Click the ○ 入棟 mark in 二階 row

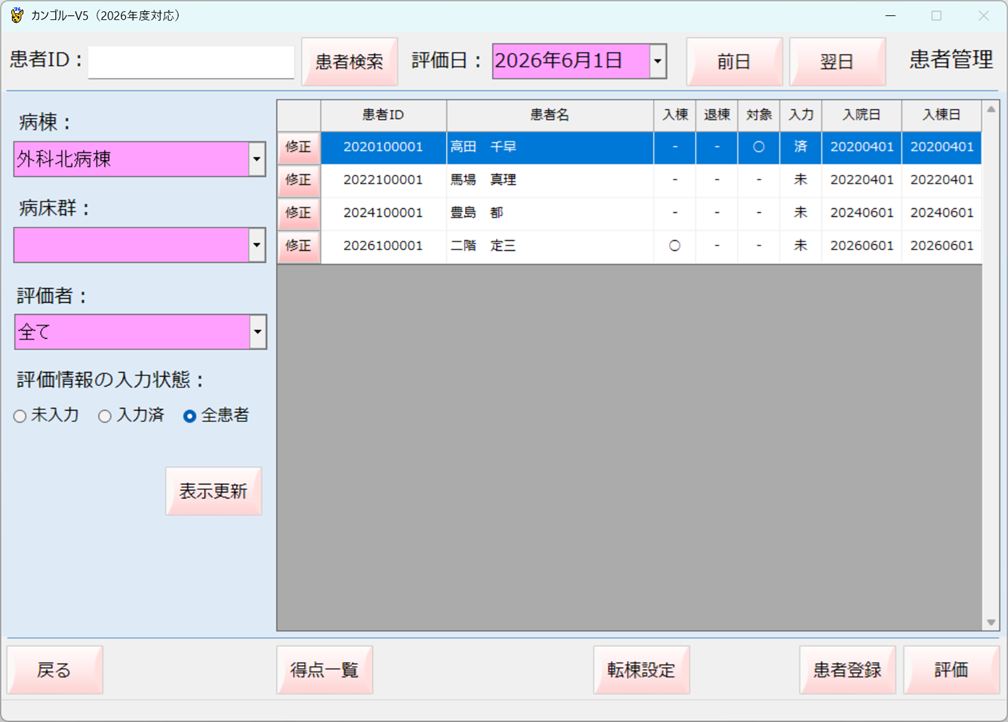point(675,246)
